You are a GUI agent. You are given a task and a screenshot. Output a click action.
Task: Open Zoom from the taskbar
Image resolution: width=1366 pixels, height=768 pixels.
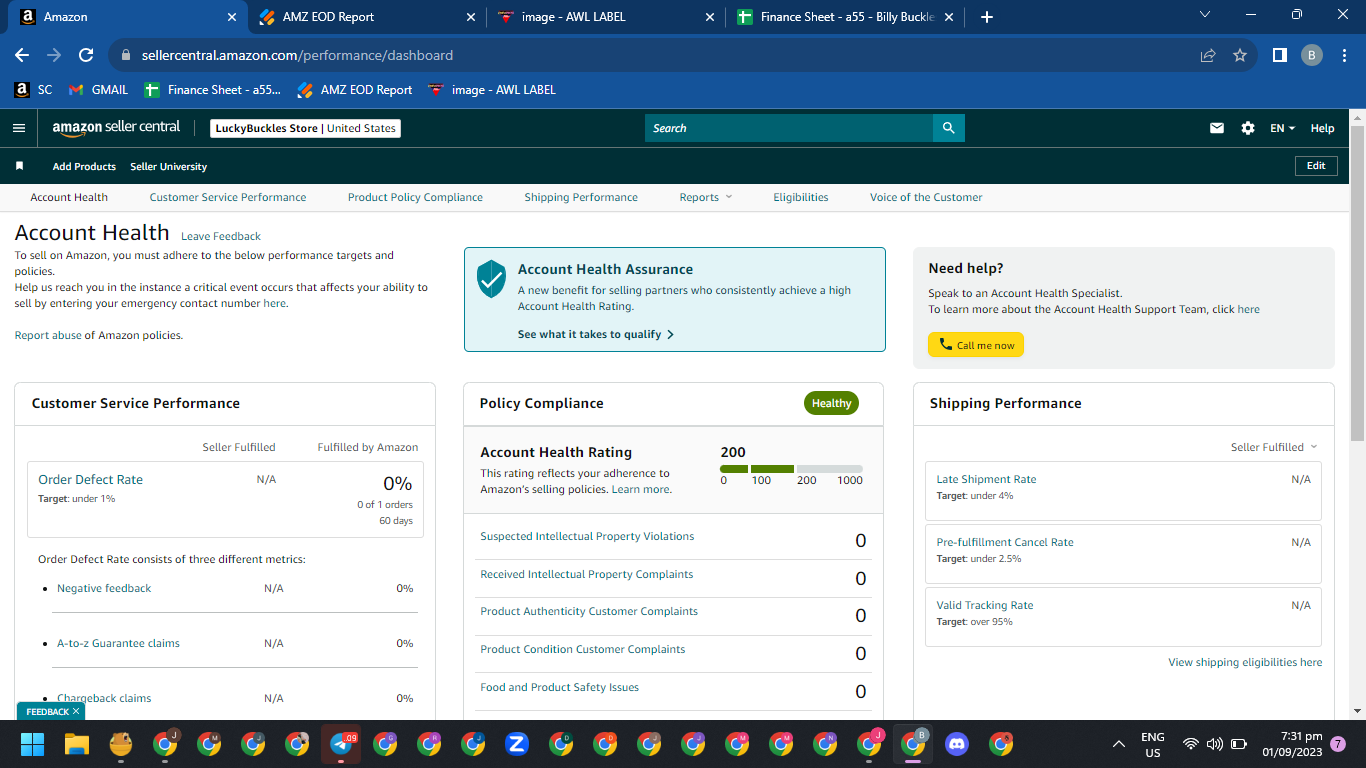517,744
